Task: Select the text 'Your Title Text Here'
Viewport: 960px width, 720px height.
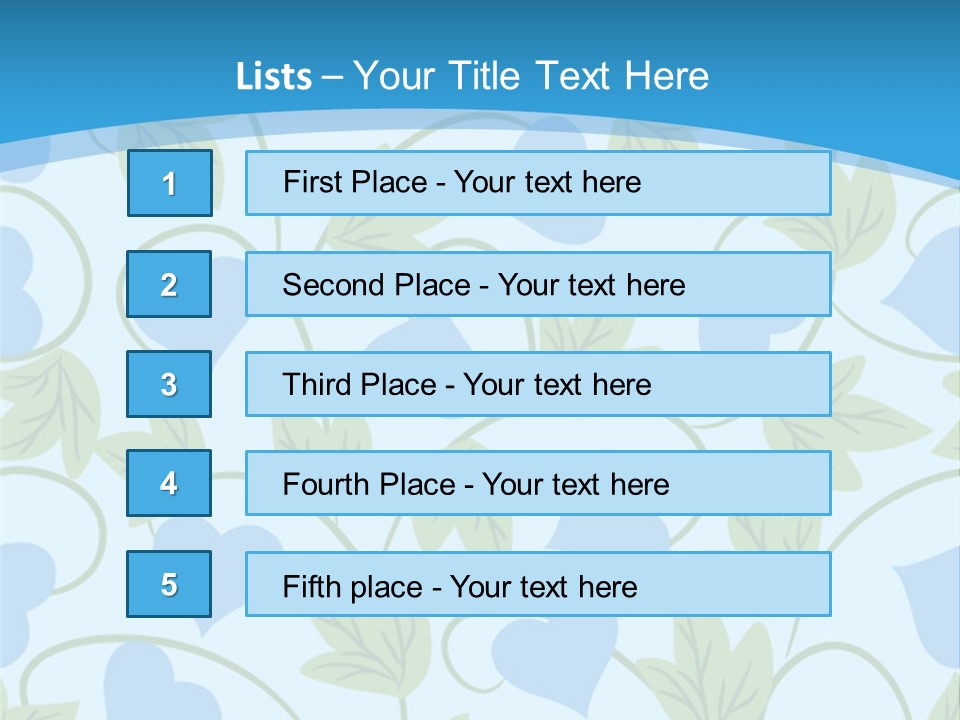Action: coord(531,76)
